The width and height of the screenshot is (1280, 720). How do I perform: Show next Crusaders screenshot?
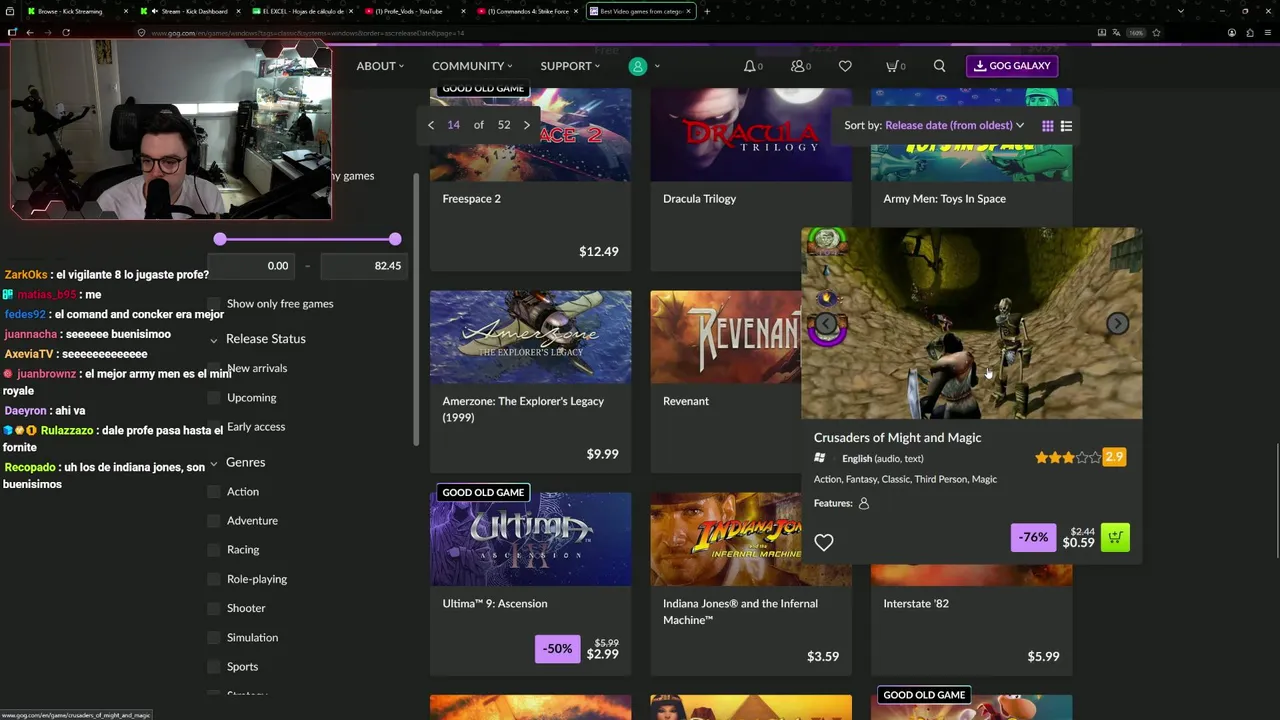coord(1117,323)
